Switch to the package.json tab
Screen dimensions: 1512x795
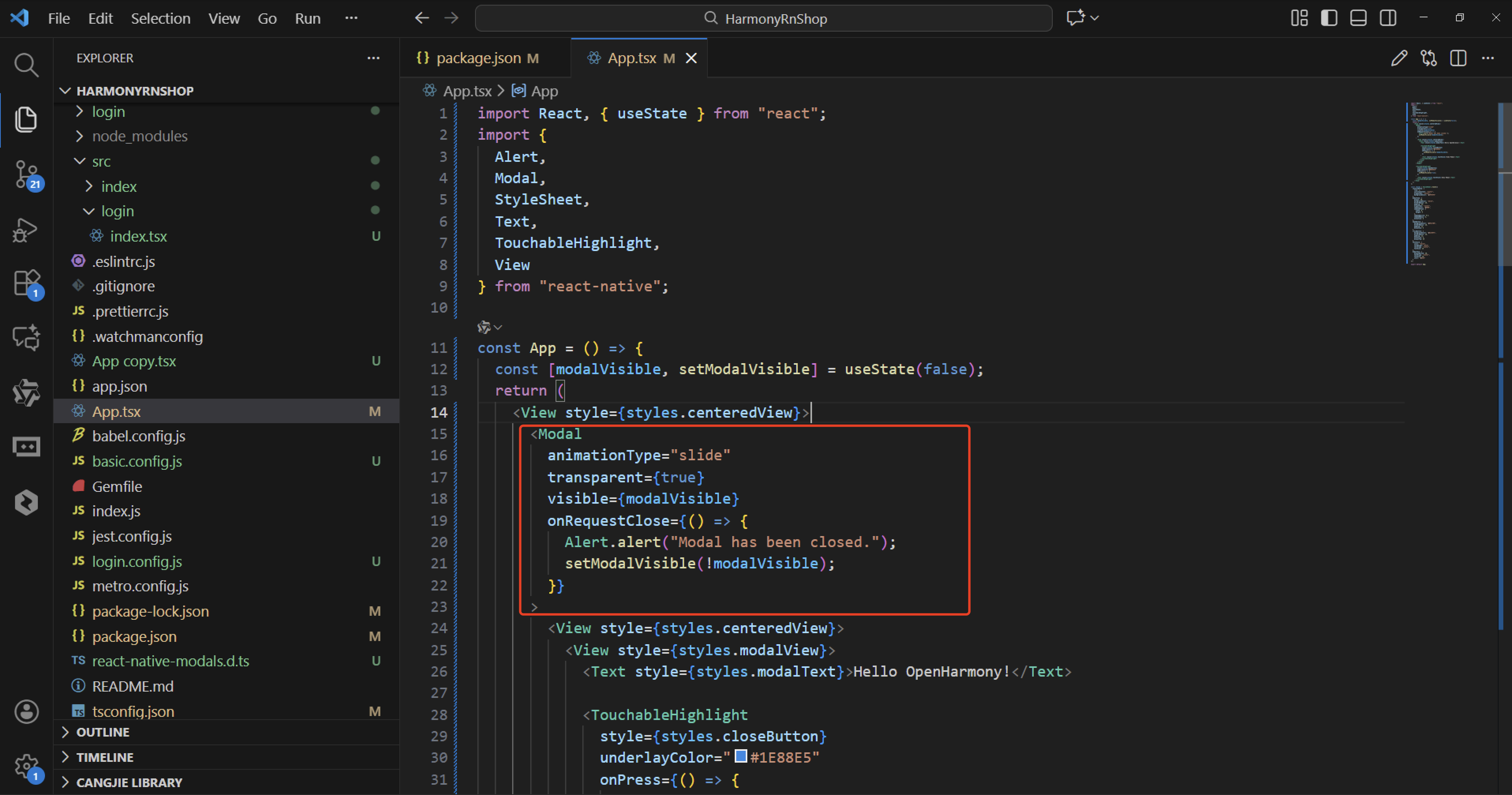(x=485, y=58)
